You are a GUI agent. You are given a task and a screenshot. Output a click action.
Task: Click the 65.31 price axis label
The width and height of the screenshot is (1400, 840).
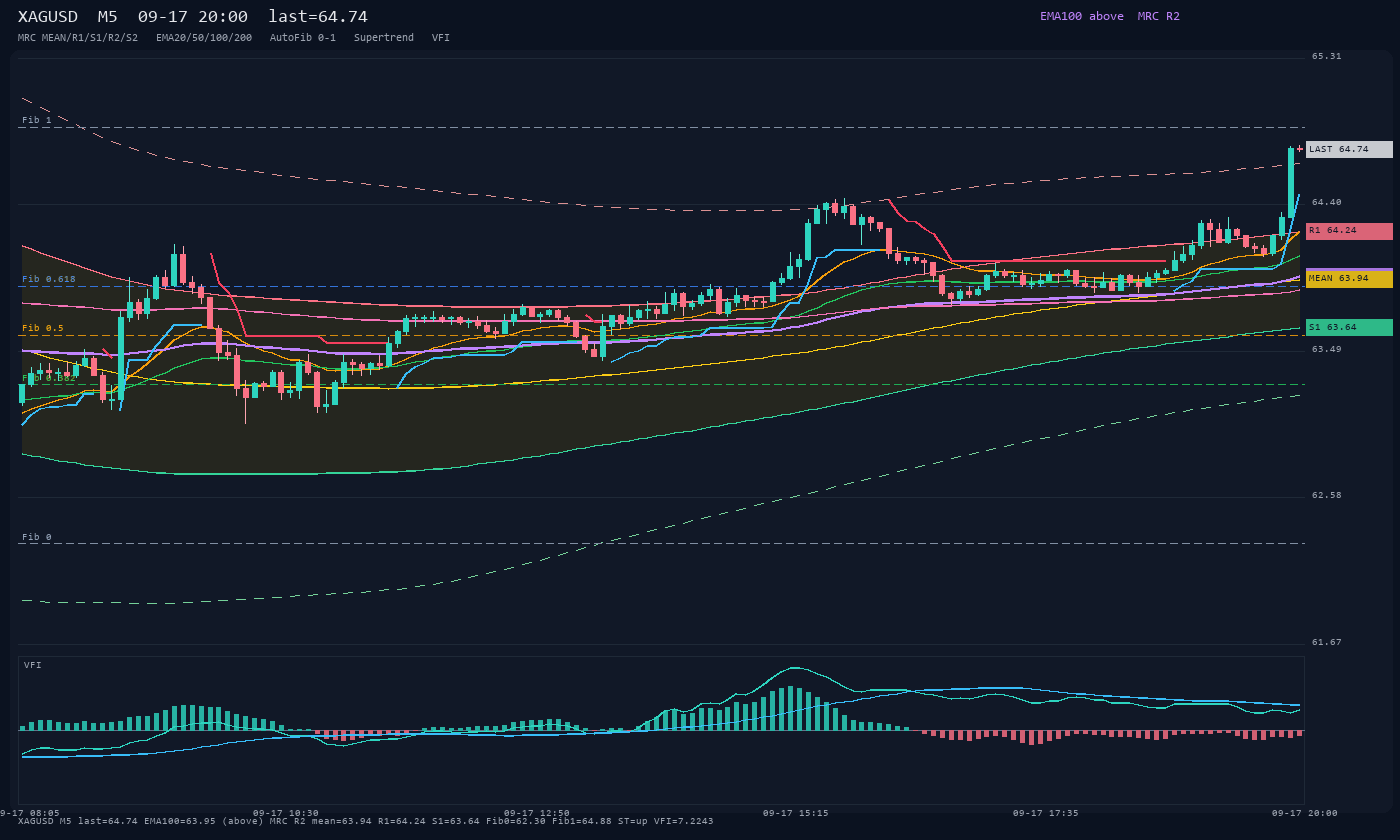point(1327,56)
